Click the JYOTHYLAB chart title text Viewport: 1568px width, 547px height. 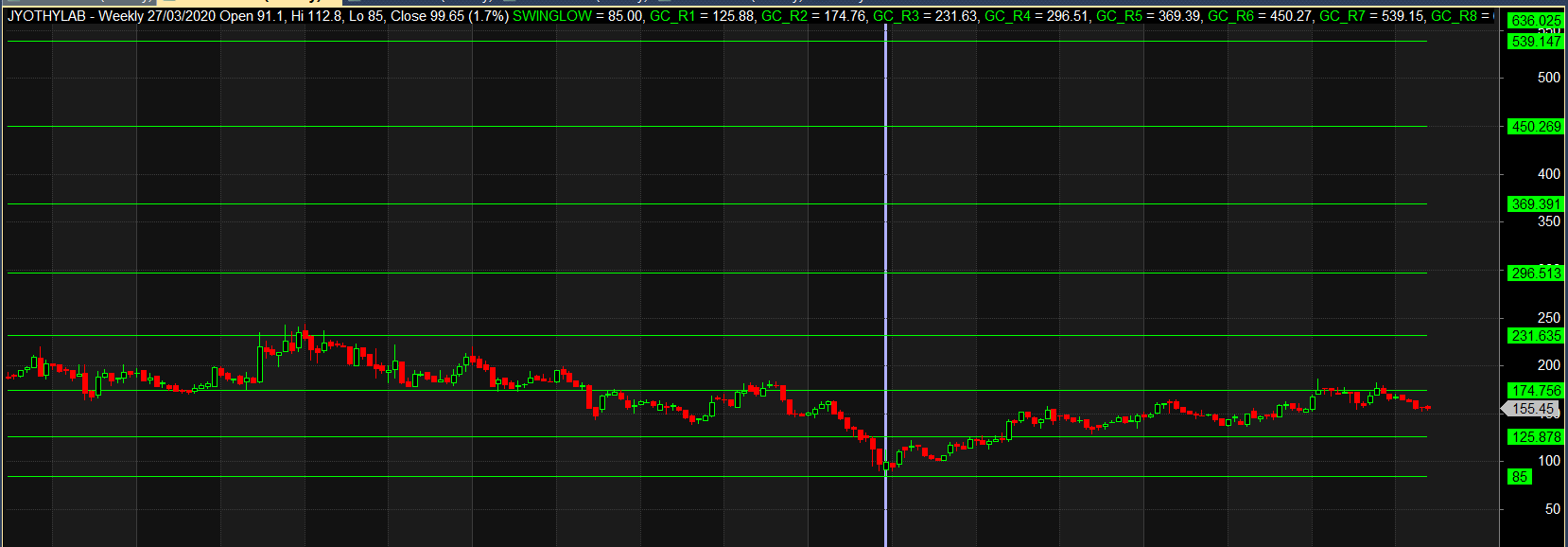coord(47,16)
